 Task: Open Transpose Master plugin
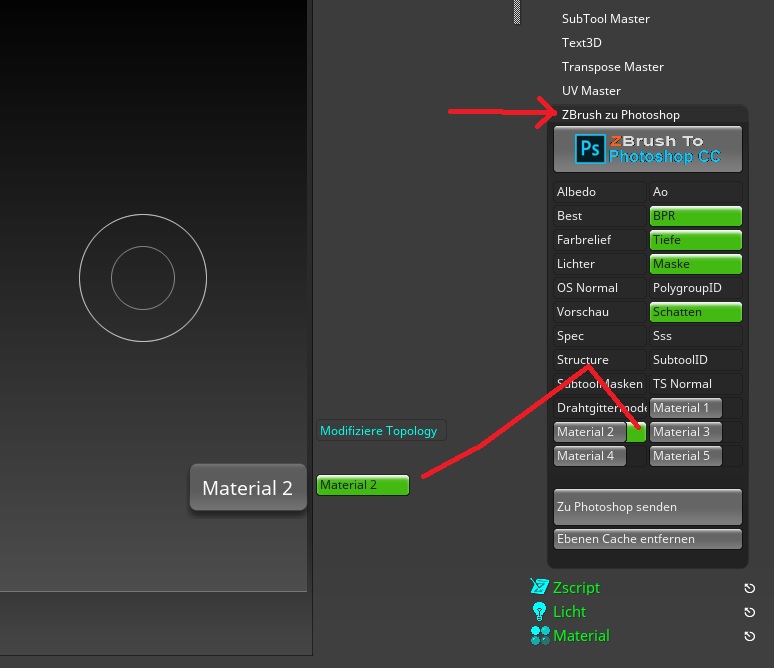click(612, 67)
